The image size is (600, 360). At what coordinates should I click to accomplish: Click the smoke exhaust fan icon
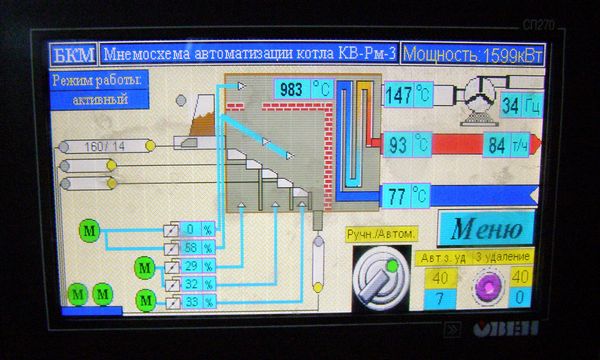pos(480,101)
